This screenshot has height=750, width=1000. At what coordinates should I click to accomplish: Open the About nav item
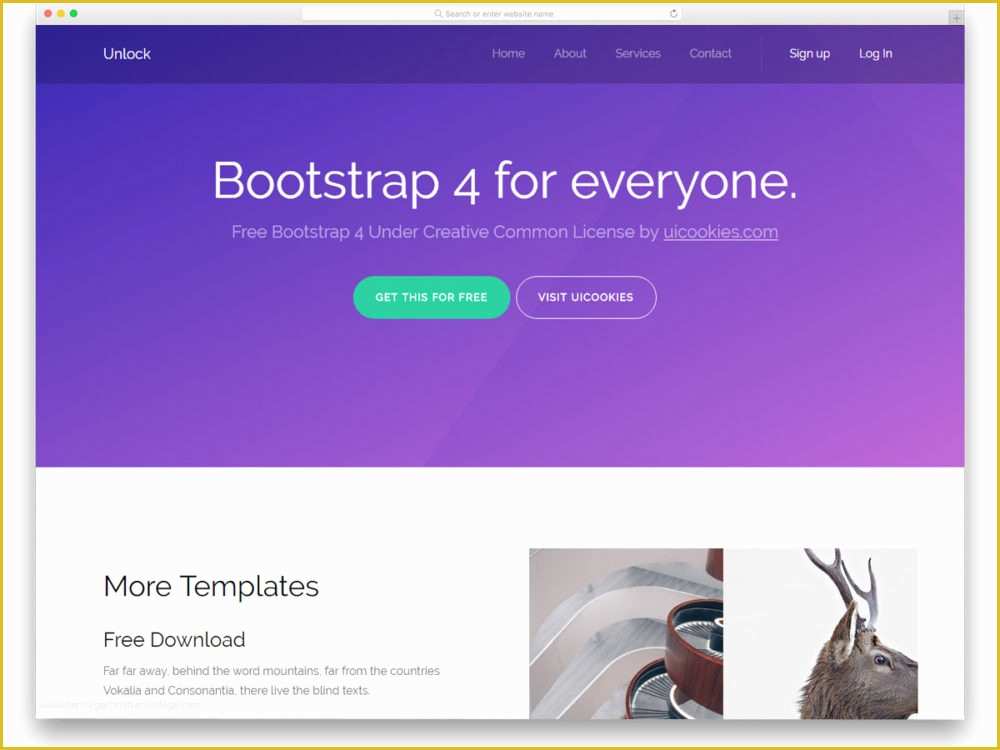point(570,54)
